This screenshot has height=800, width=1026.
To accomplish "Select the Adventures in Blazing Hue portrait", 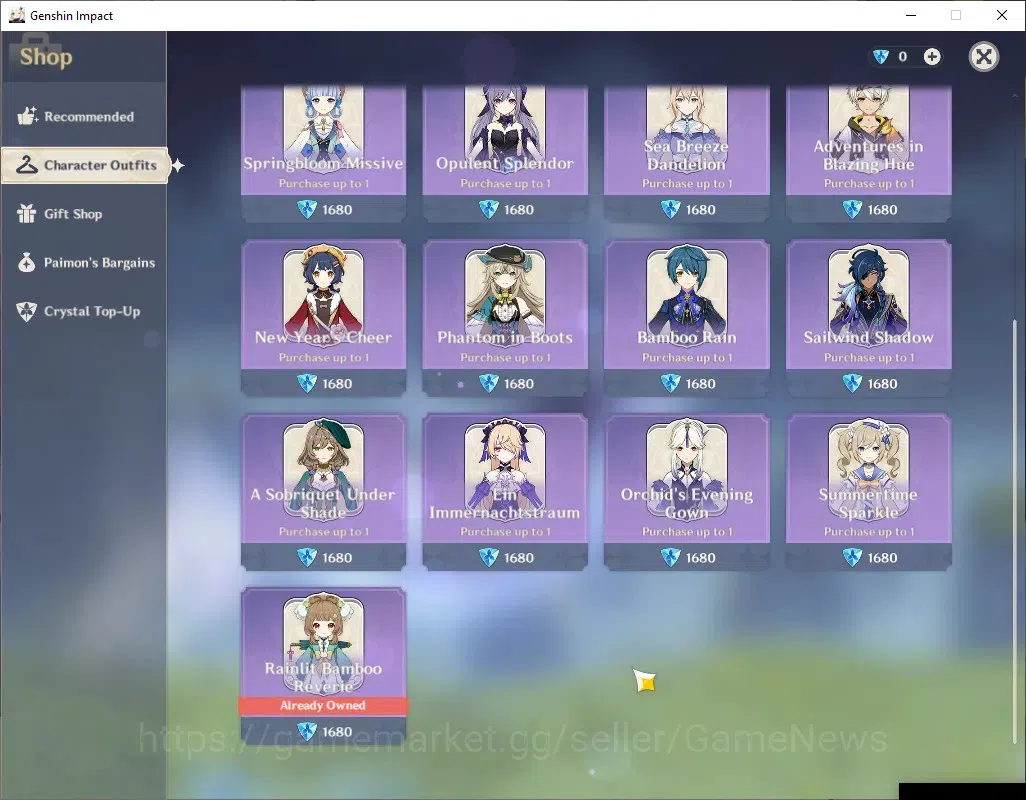I will coord(868,128).
